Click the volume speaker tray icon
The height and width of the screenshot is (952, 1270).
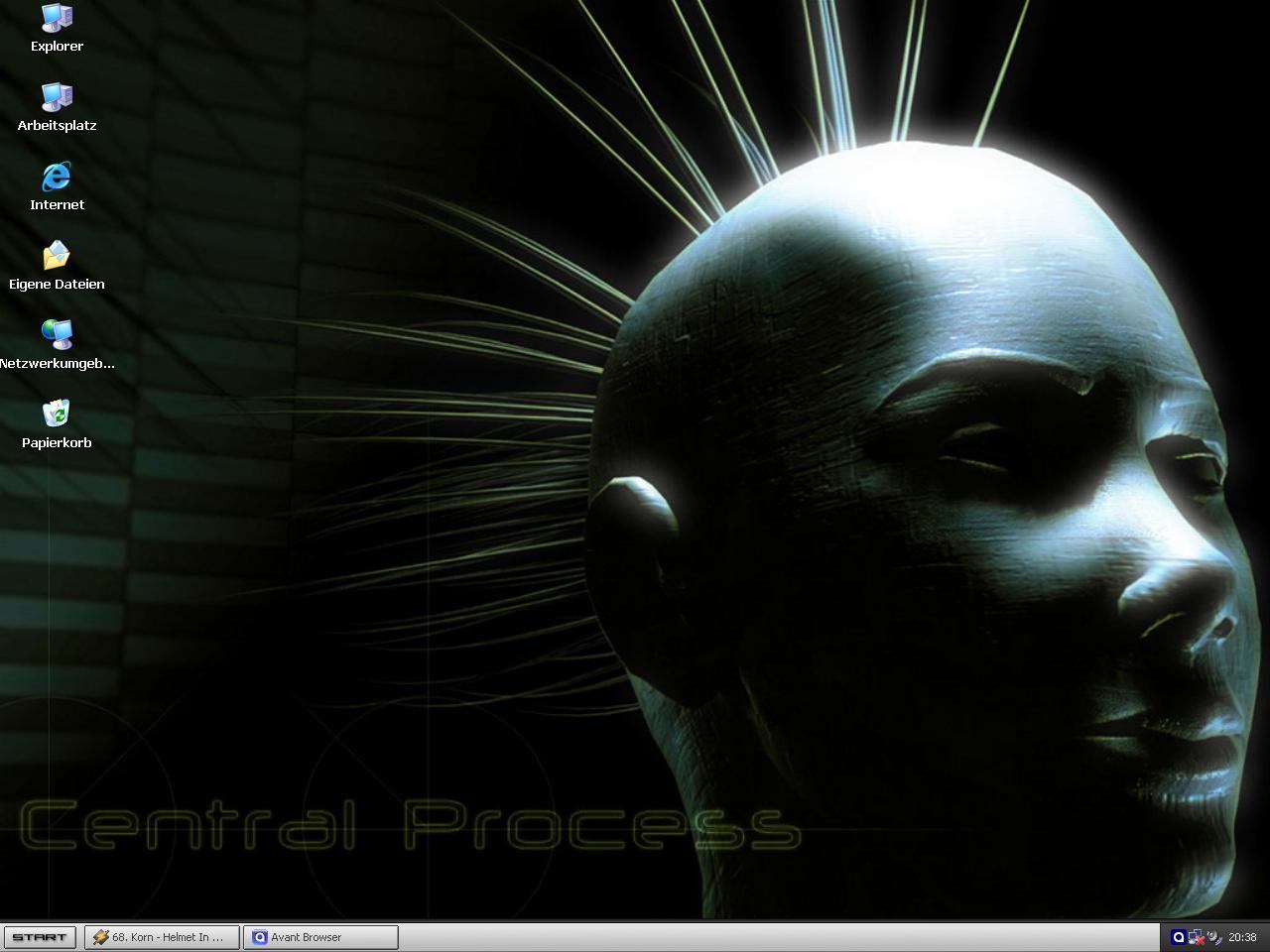point(1213,937)
